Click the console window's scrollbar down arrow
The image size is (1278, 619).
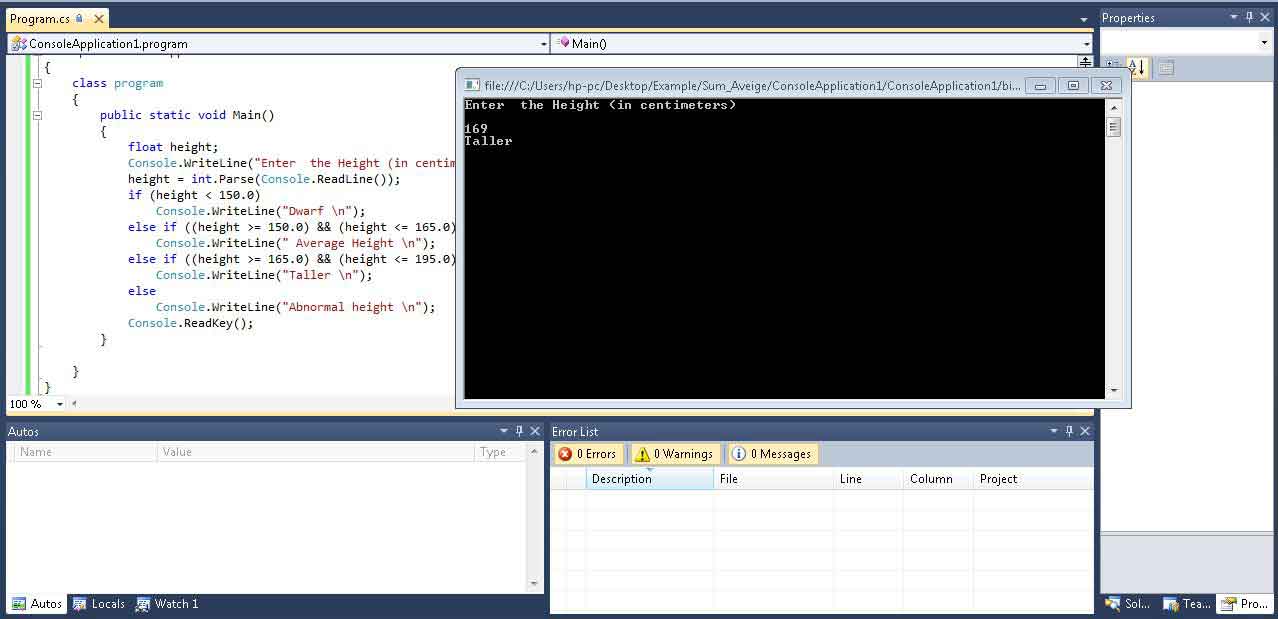click(1113, 391)
